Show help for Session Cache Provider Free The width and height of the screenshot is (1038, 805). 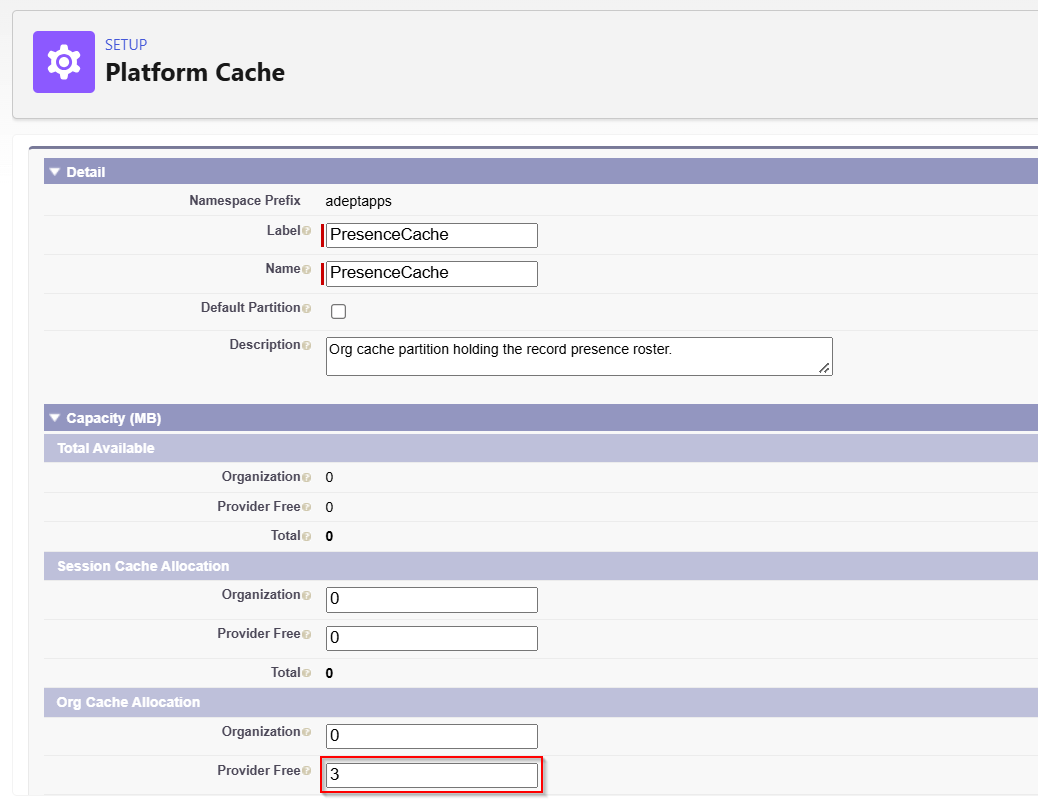307,635
